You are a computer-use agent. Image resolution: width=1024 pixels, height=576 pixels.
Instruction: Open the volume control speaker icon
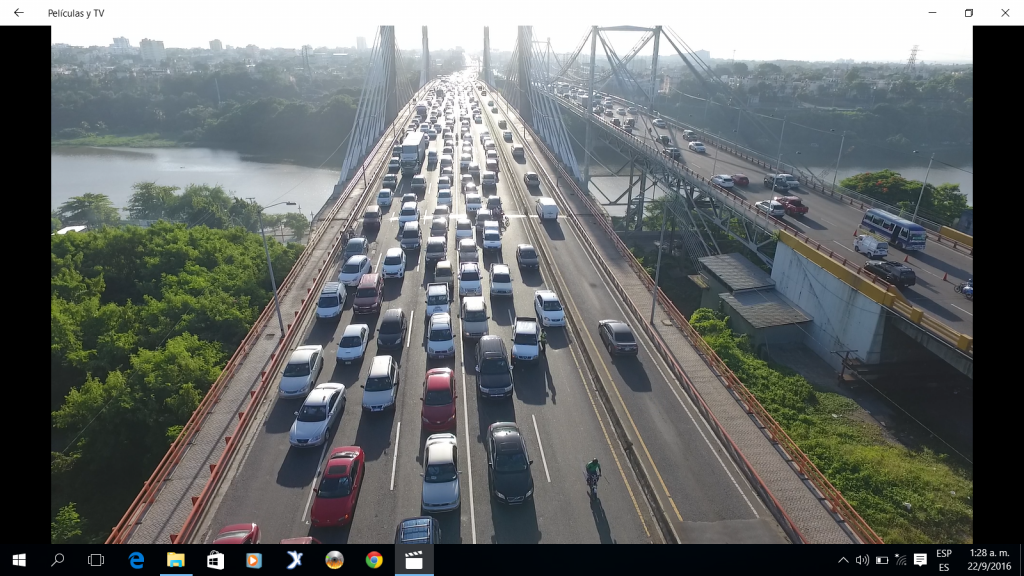pyautogui.click(x=862, y=560)
